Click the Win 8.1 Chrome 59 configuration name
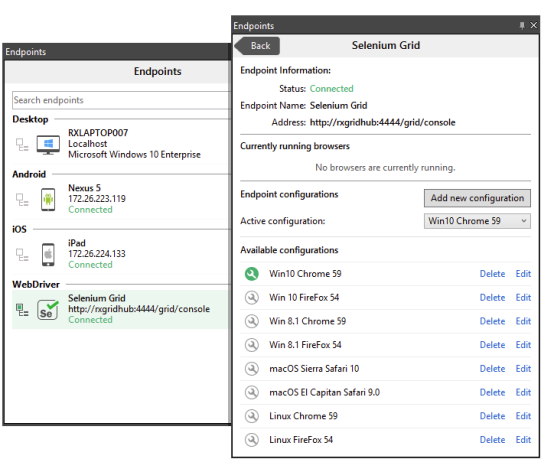This screenshot has width=554, height=472. tap(307, 321)
